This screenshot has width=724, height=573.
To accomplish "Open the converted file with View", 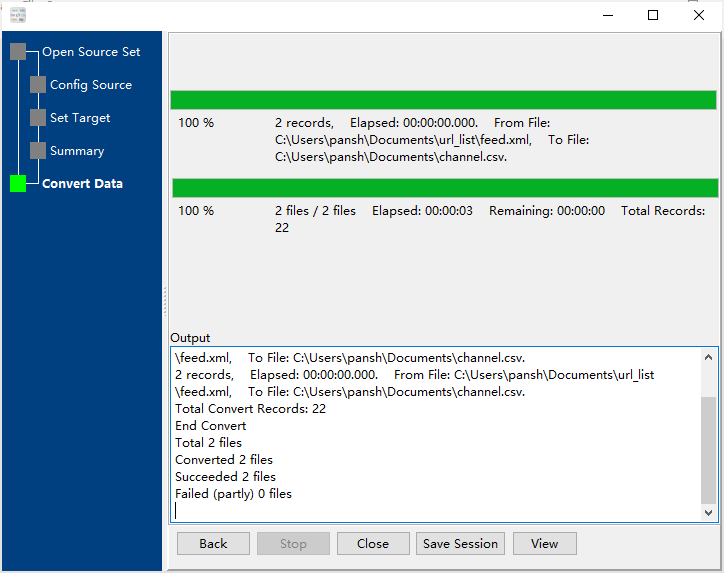I will point(544,544).
